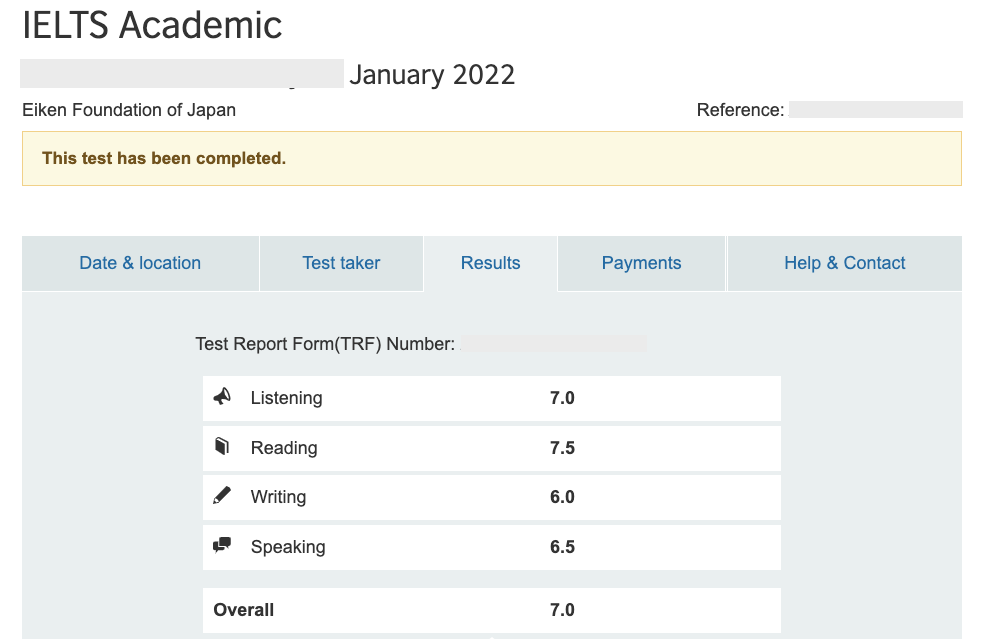Click the Speaking speech bubbles icon
Viewport: 981px width, 639px height.
222,546
